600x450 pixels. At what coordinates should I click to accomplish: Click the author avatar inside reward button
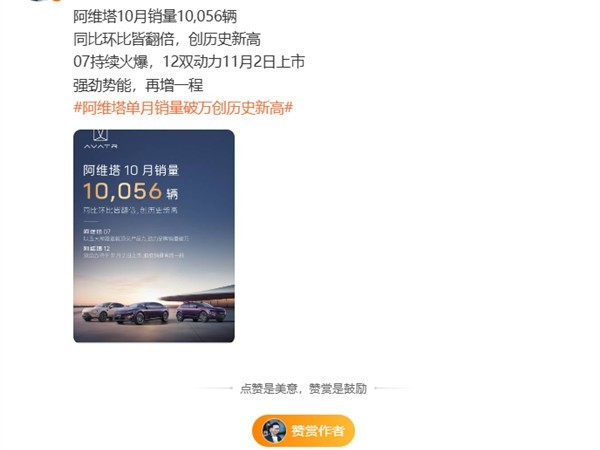(x=274, y=430)
